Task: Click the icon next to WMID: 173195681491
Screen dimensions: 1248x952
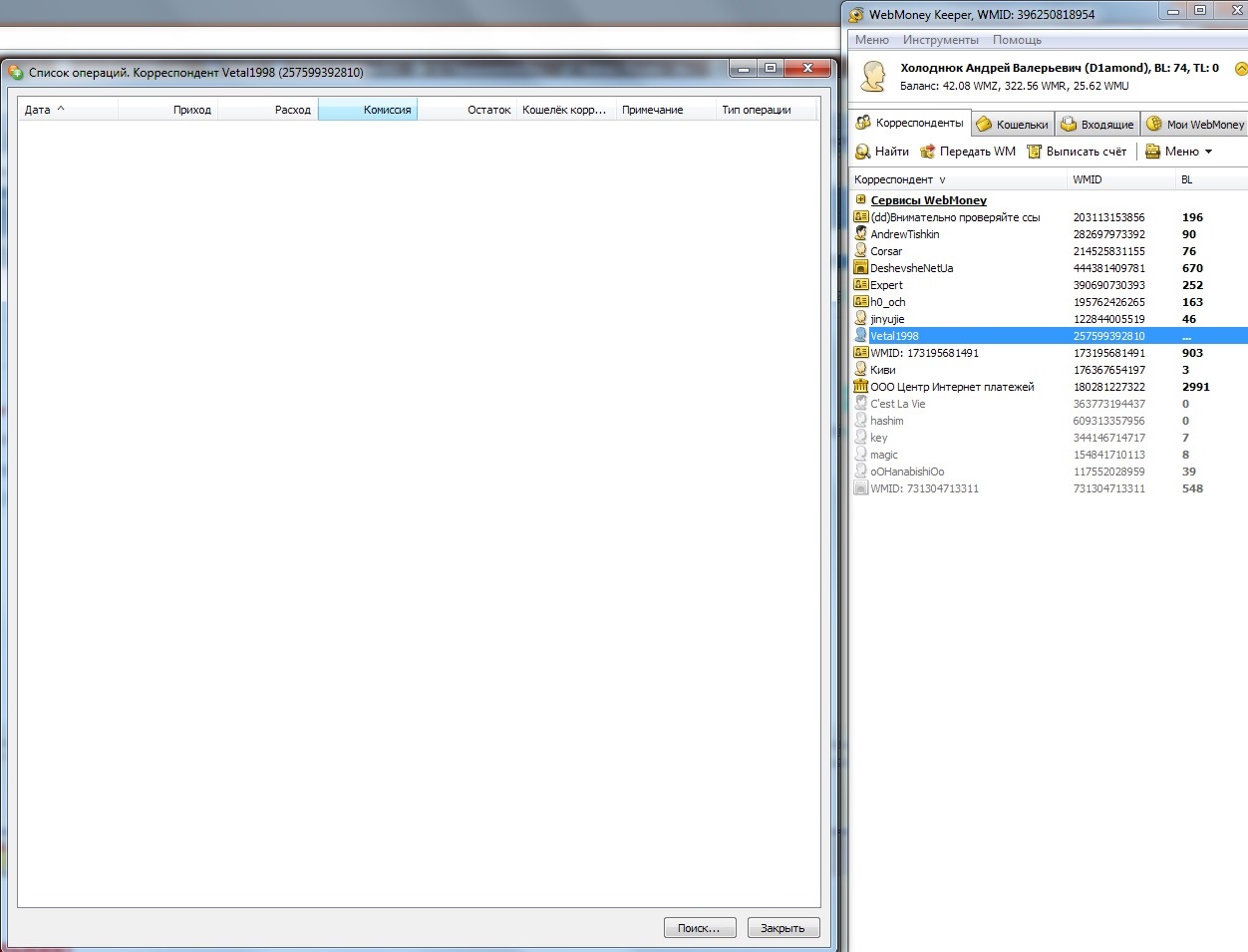Action: 861,352
